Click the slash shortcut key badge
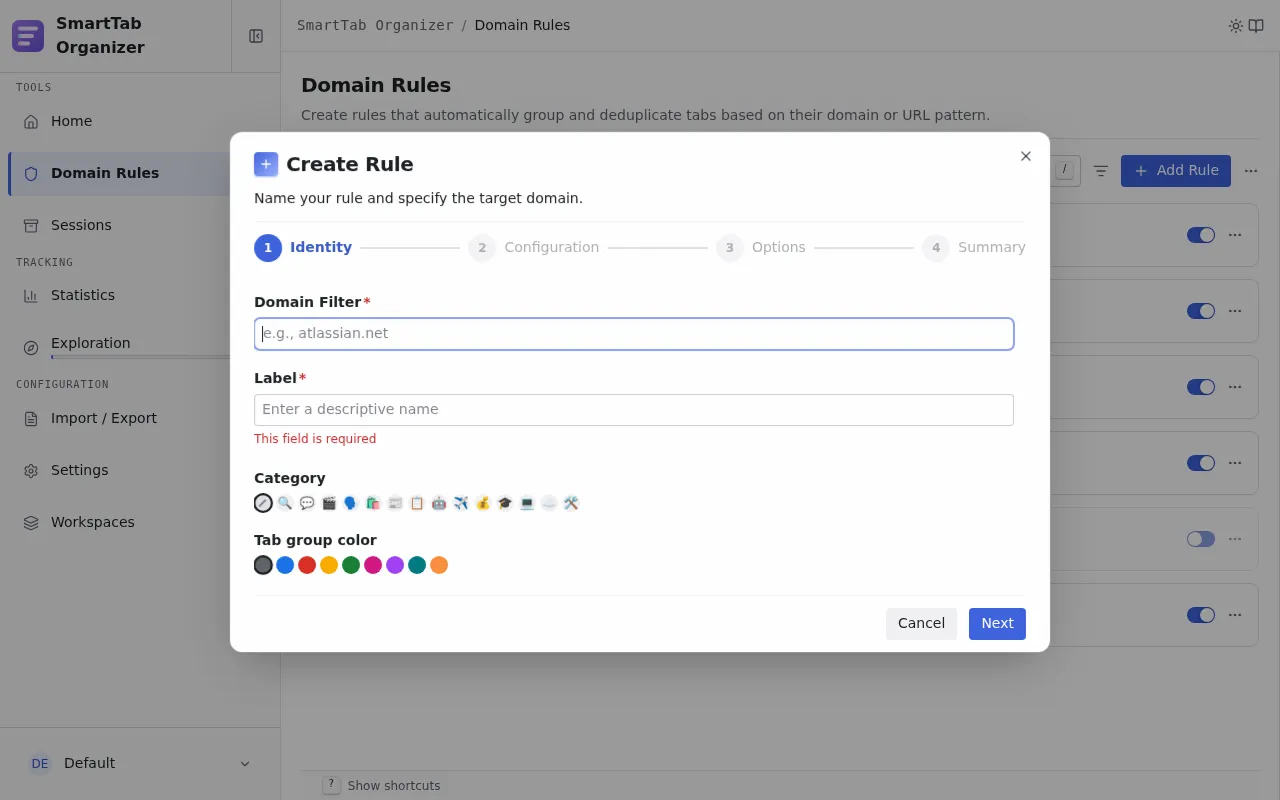Image resolution: width=1280 pixels, height=800 pixels. [x=1064, y=170]
